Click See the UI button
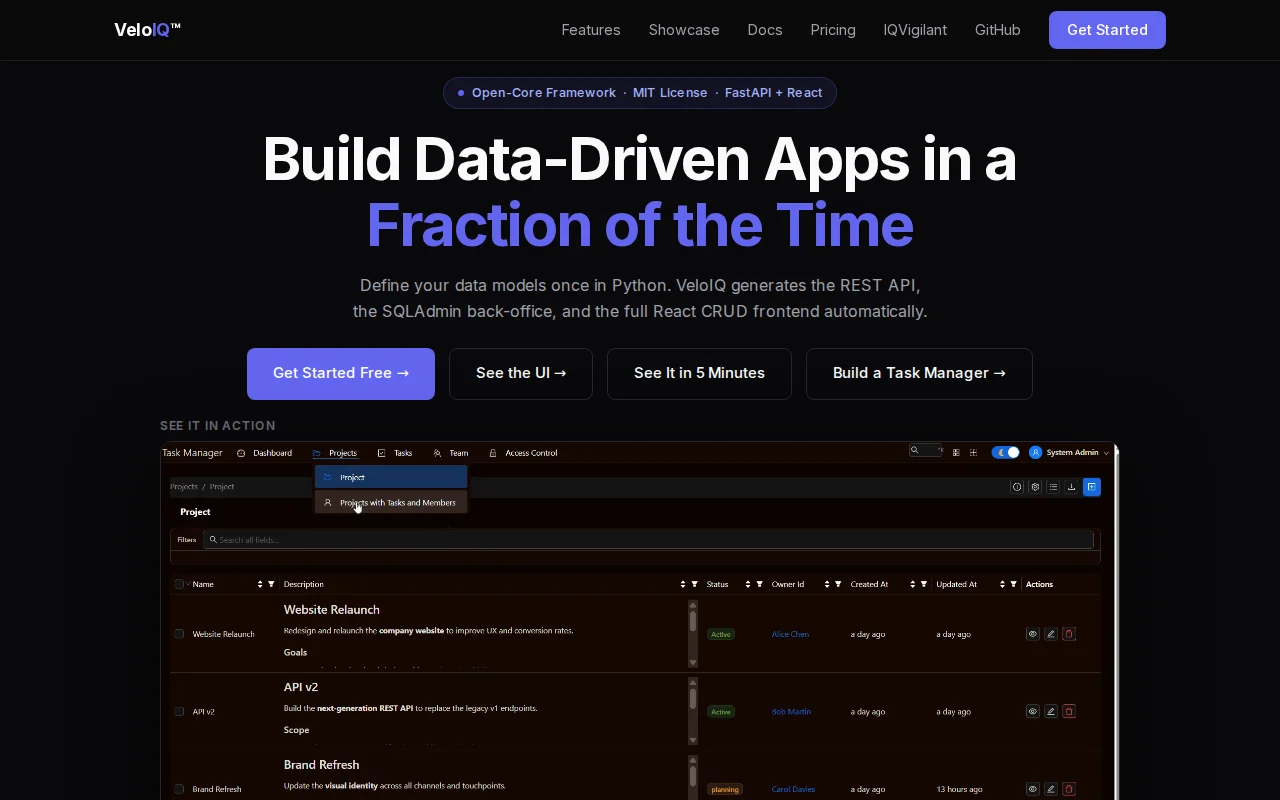This screenshot has height=800, width=1280. point(521,373)
